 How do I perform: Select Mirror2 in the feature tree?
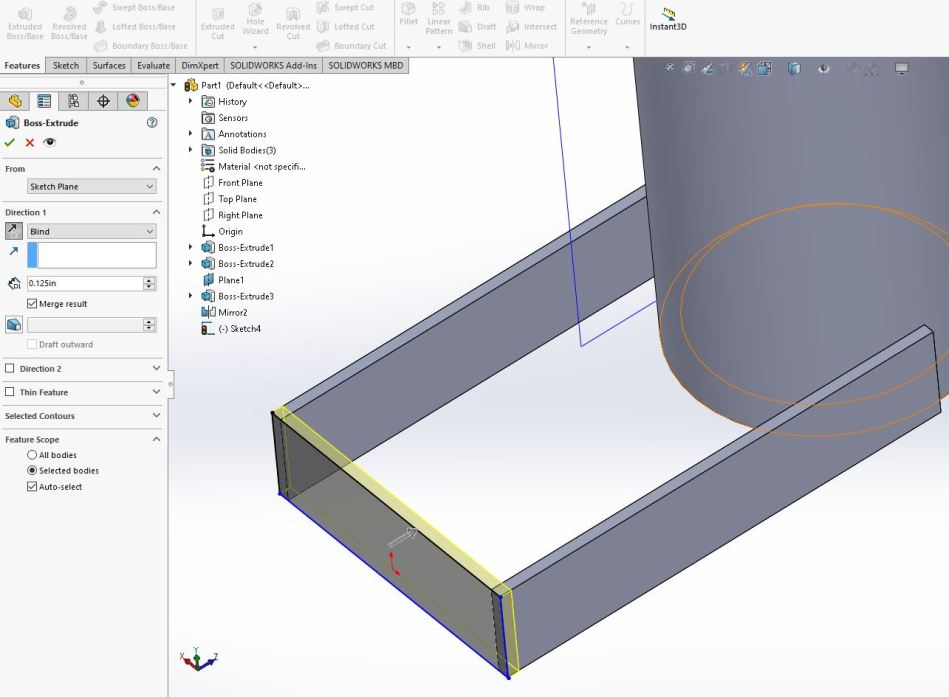tap(232, 312)
